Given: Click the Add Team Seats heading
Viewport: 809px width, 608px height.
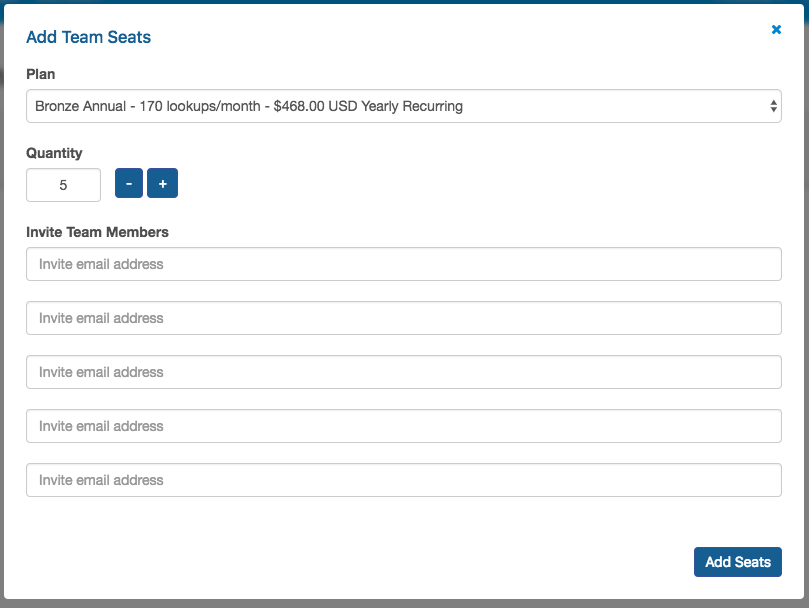Looking at the screenshot, I should click(x=89, y=37).
